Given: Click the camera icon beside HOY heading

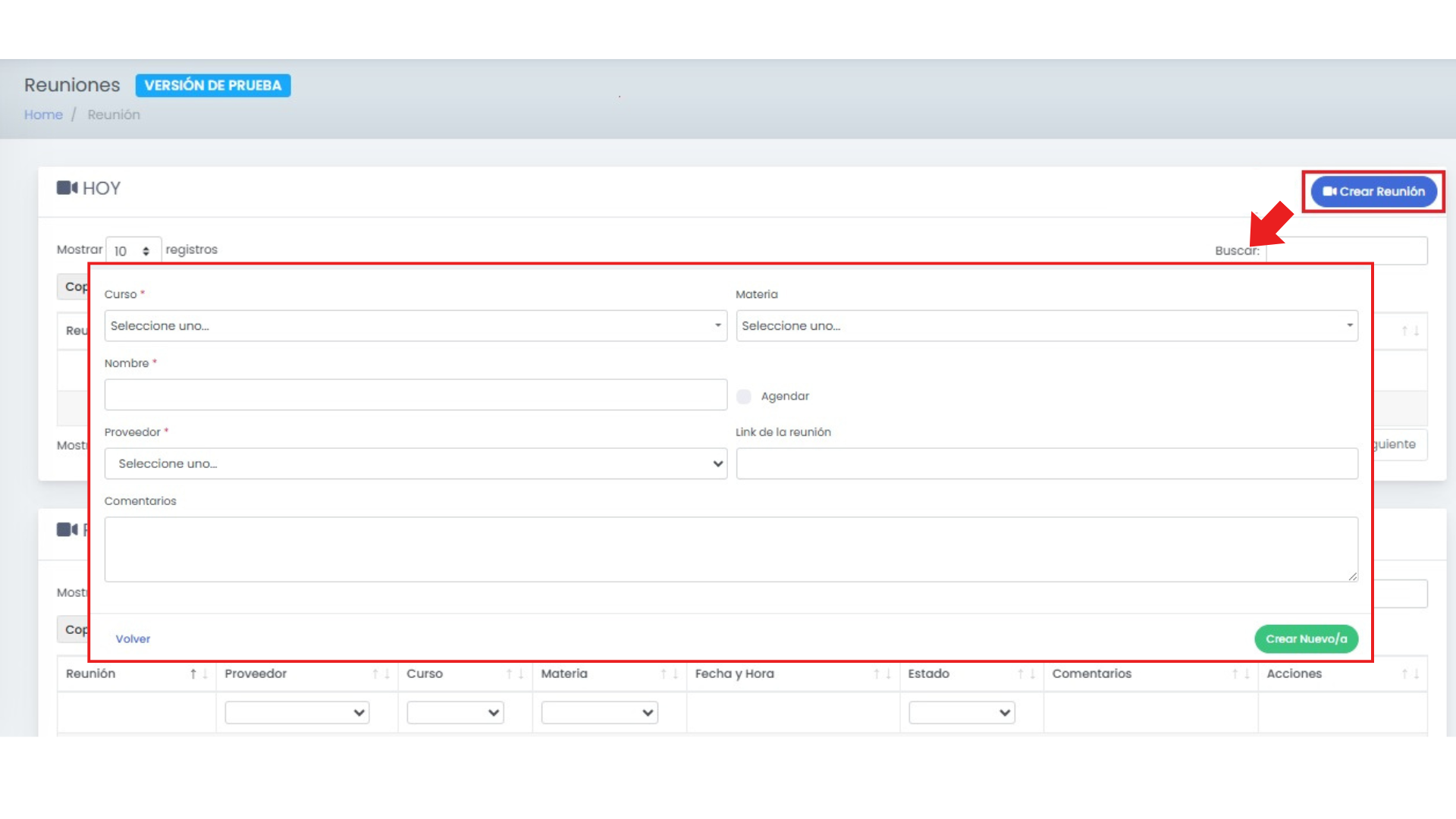Looking at the screenshot, I should coord(67,188).
